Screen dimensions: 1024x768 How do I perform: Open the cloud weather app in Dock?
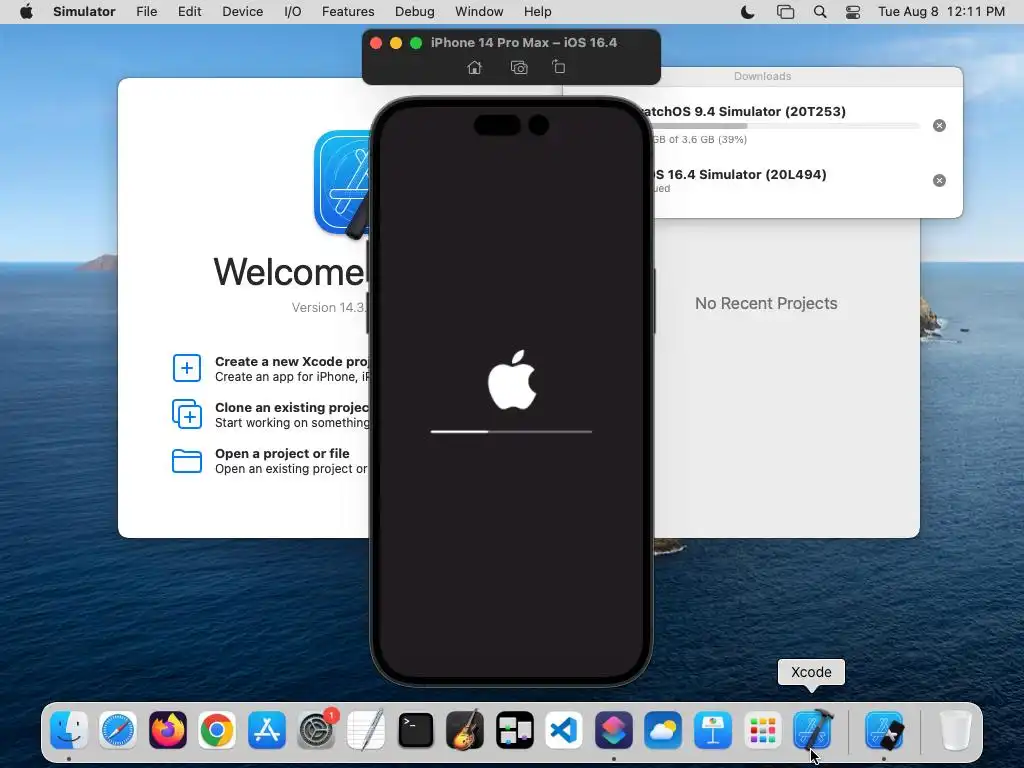coord(664,730)
